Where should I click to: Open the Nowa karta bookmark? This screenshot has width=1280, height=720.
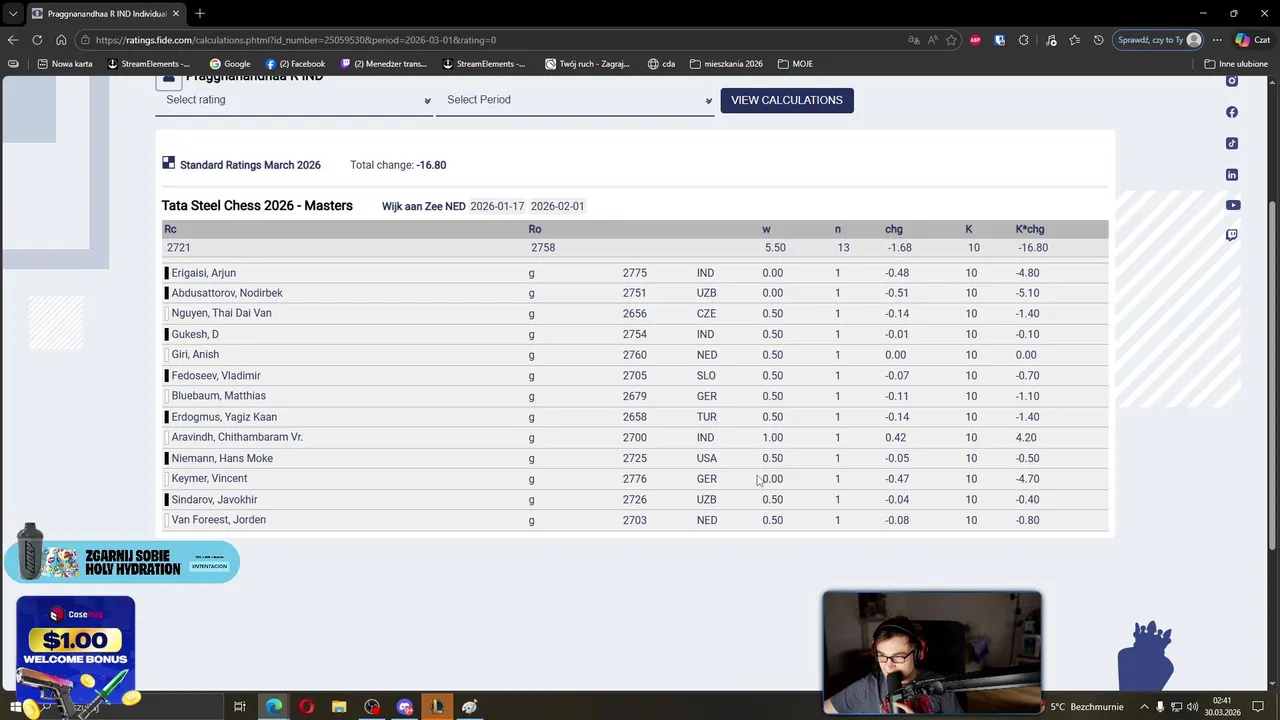[65, 64]
